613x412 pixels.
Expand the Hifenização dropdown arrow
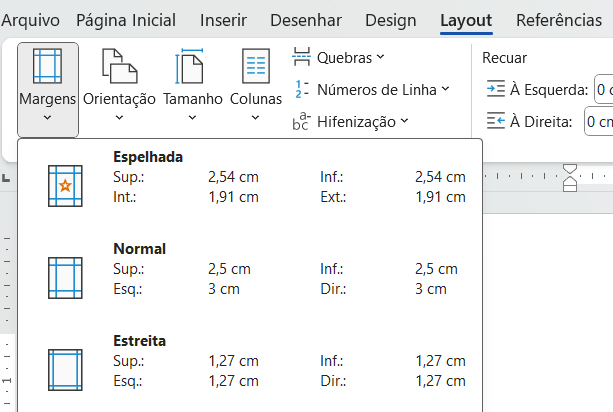404,122
